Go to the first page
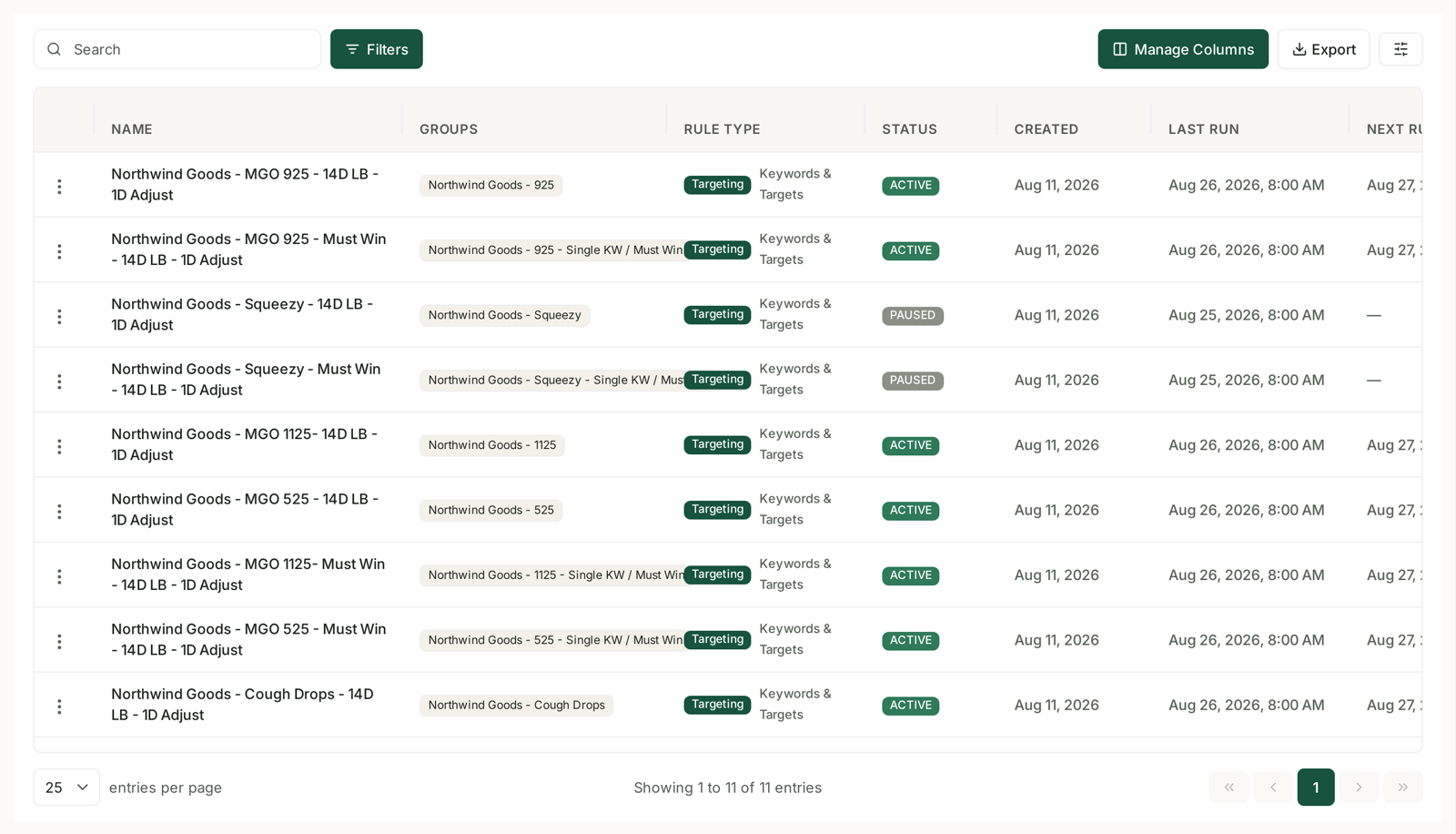The height and width of the screenshot is (834, 1456). point(1229,788)
